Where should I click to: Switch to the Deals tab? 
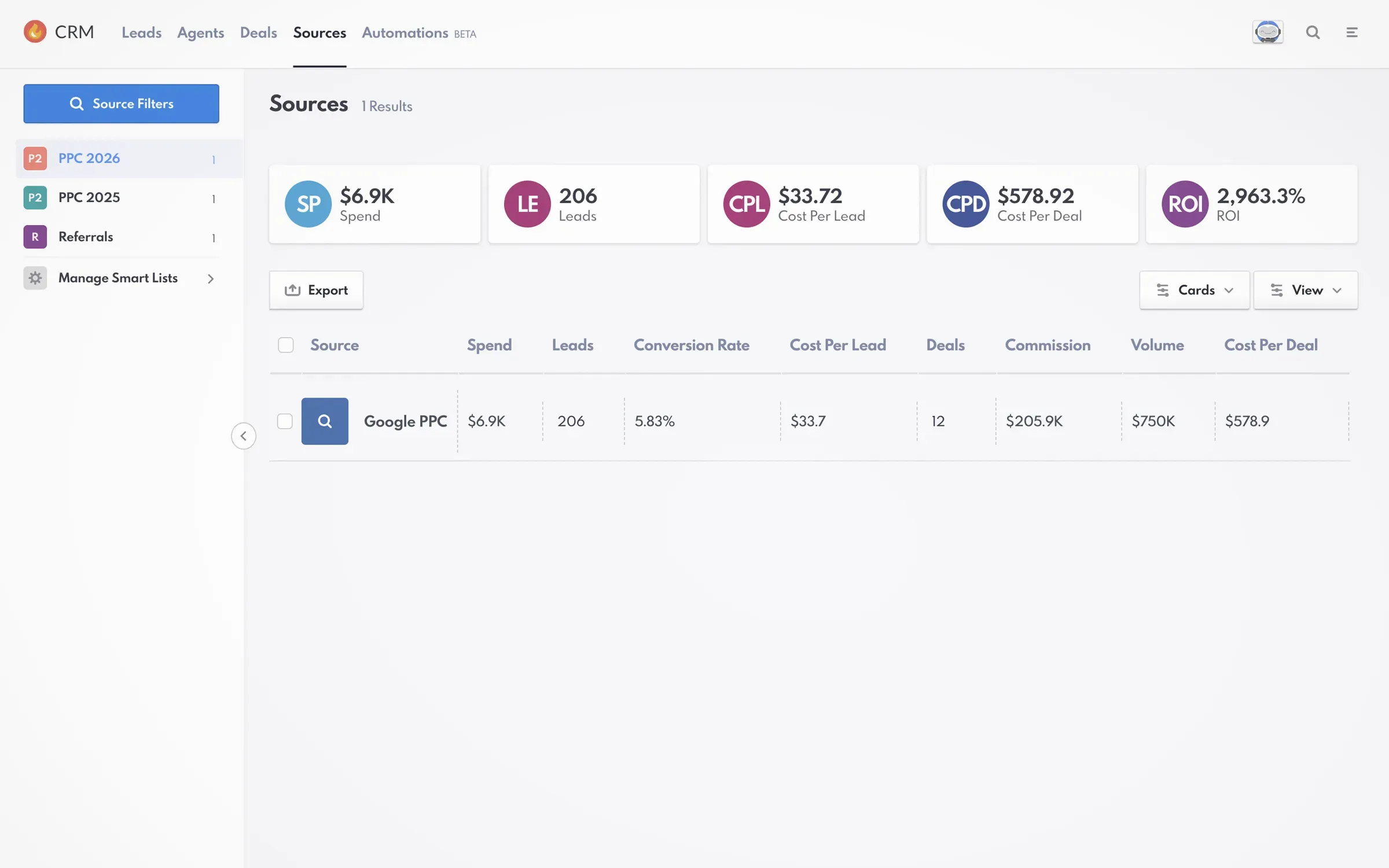pos(258,33)
